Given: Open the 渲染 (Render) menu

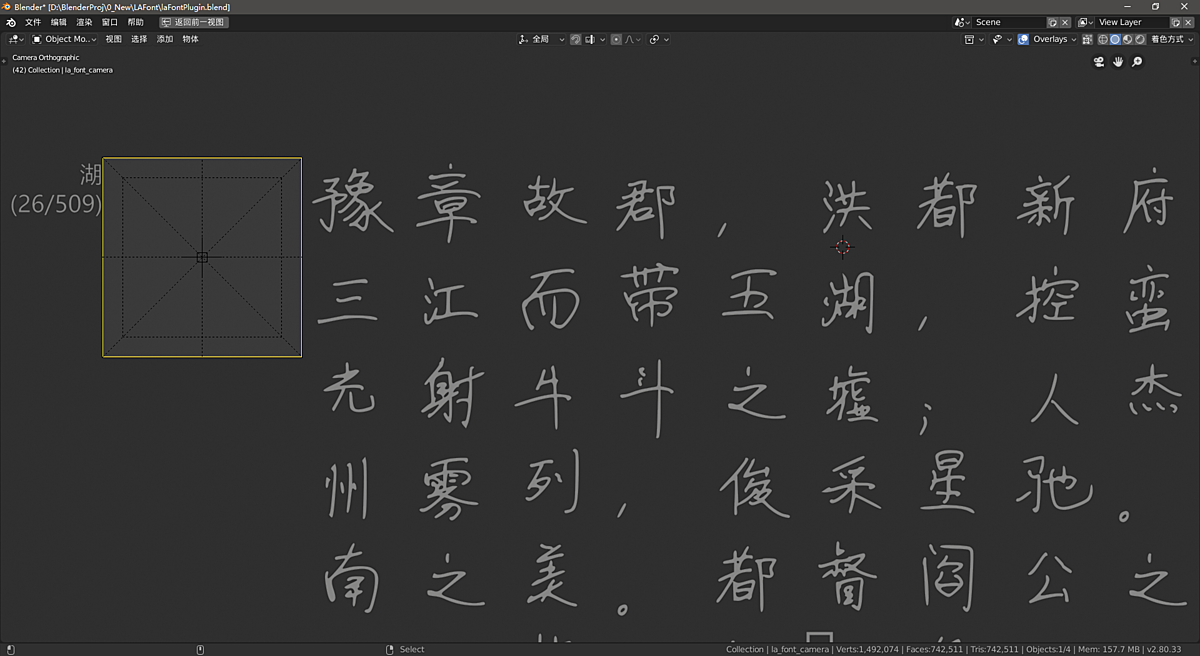Looking at the screenshot, I should click(x=84, y=22).
